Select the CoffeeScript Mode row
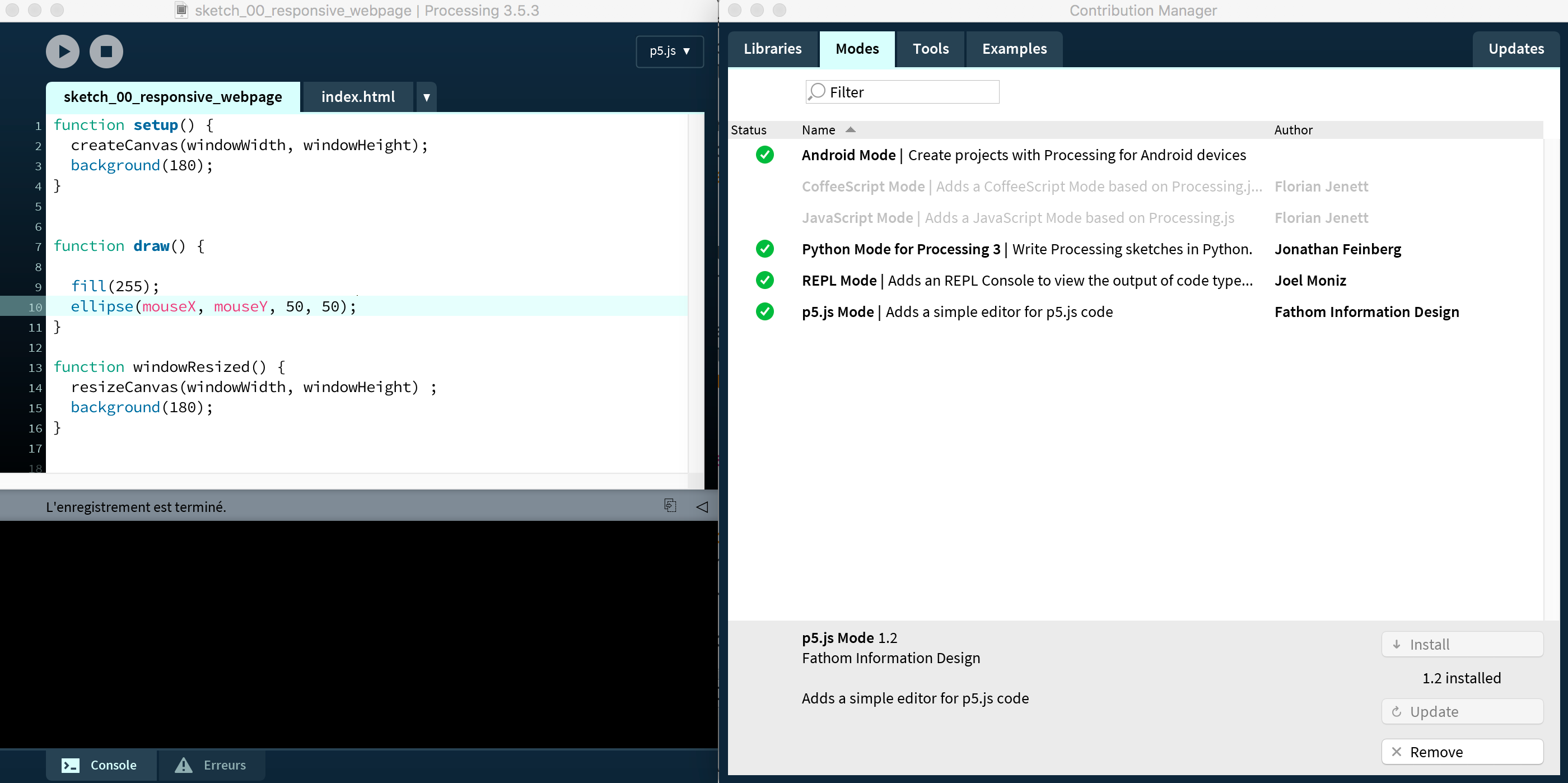The width and height of the screenshot is (1568, 783). point(1136,187)
